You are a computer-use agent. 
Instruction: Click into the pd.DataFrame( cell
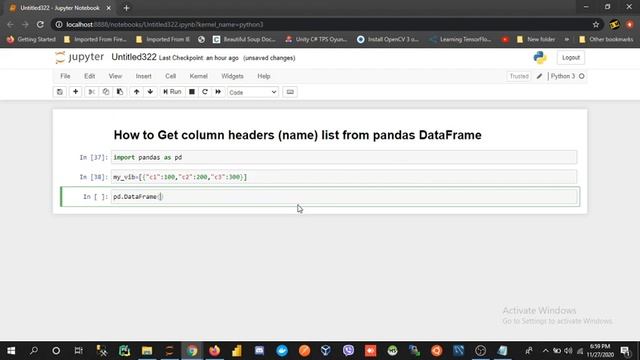pyautogui.click(x=344, y=196)
